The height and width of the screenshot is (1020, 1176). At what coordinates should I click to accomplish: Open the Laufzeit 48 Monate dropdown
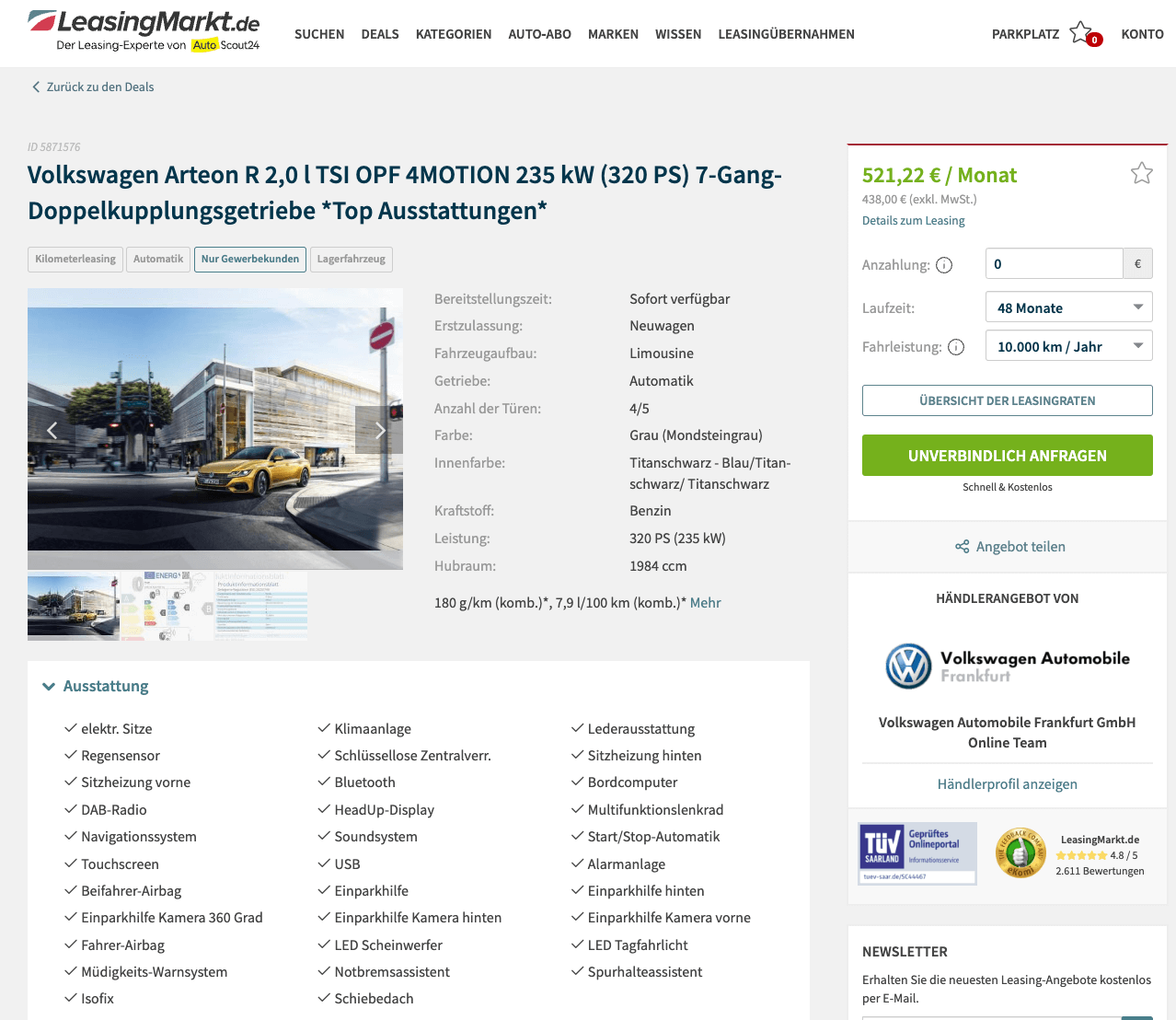click(x=1068, y=307)
